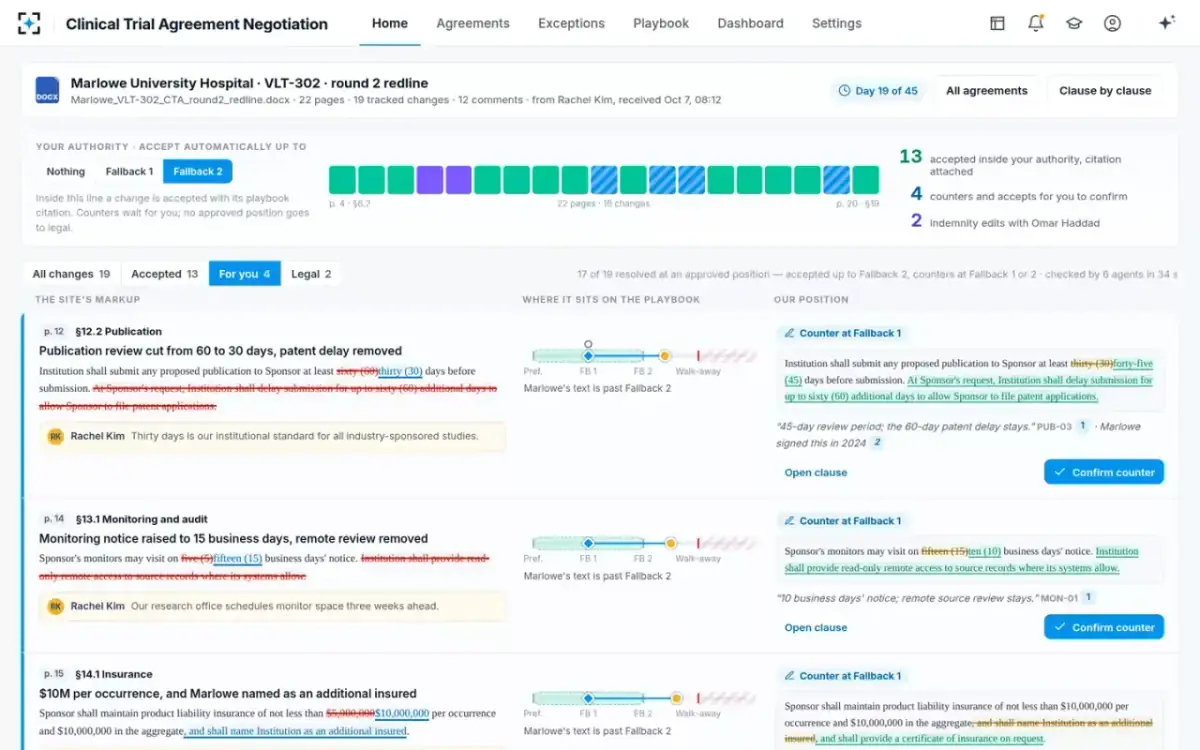The image size is (1200, 750).
Task: Click the orange marker on §13.1 playbook slider
Action: pos(670,543)
